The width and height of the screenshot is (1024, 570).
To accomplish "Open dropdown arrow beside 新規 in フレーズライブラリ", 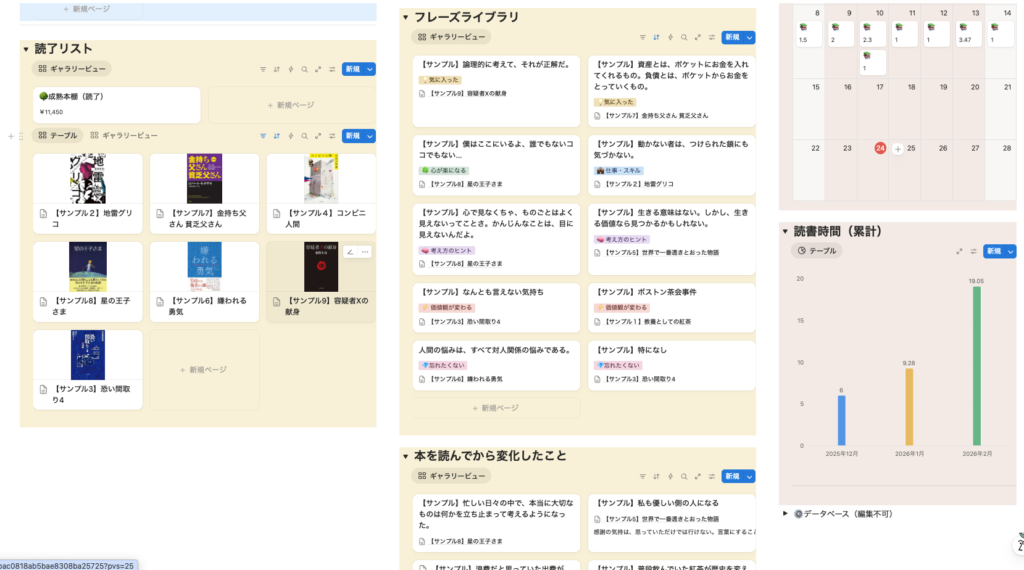I will click(x=750, y=37).
